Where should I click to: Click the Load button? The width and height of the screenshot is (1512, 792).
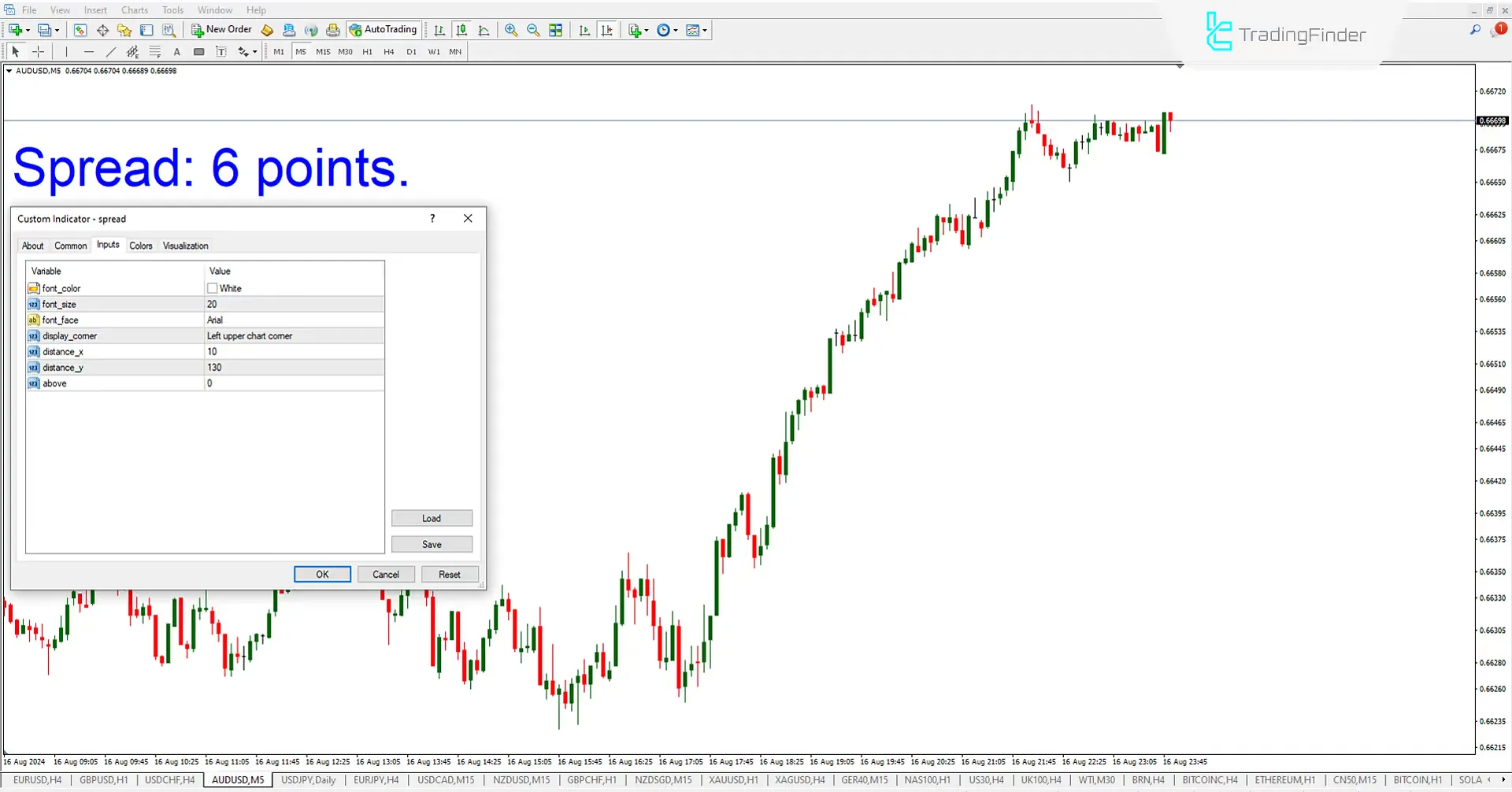pos(432,518)
